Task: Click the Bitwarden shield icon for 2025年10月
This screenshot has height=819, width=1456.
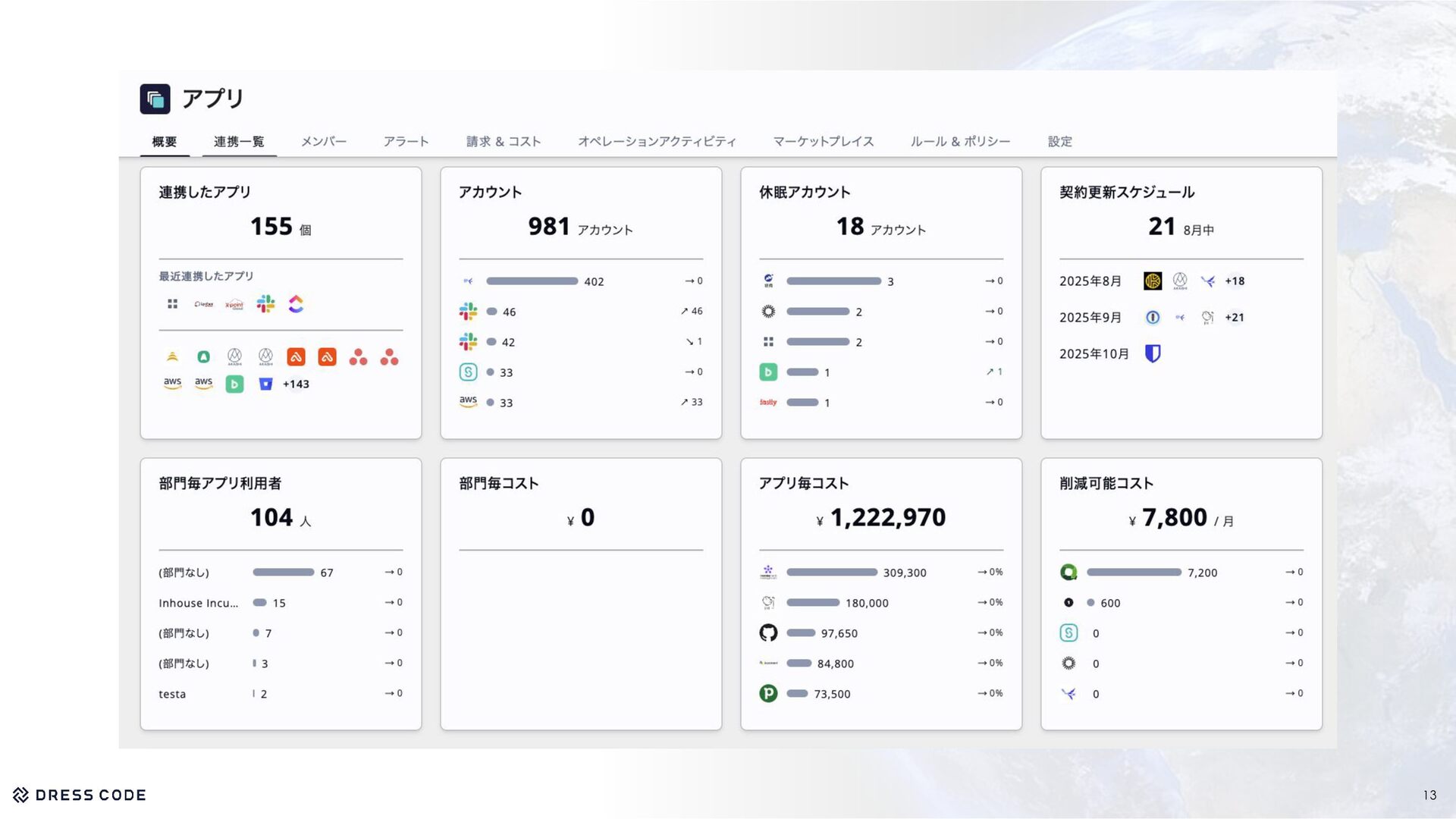Action: pyautogui.click(x=1153, y=353)
